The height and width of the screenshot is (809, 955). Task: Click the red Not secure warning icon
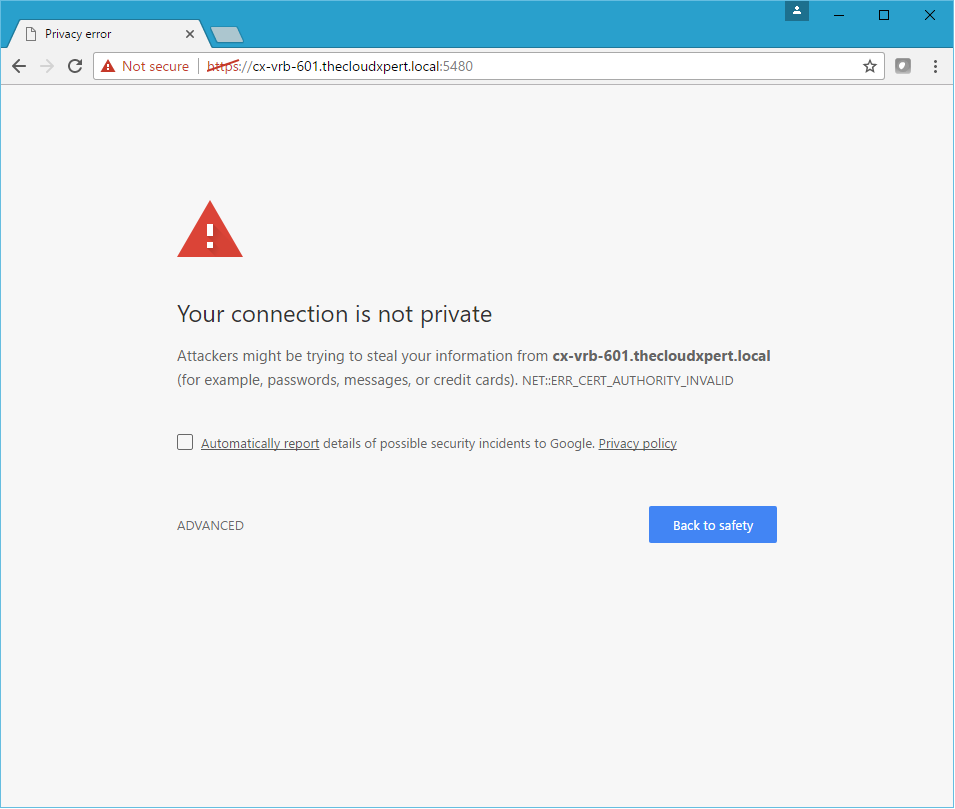tap(108, 66)
